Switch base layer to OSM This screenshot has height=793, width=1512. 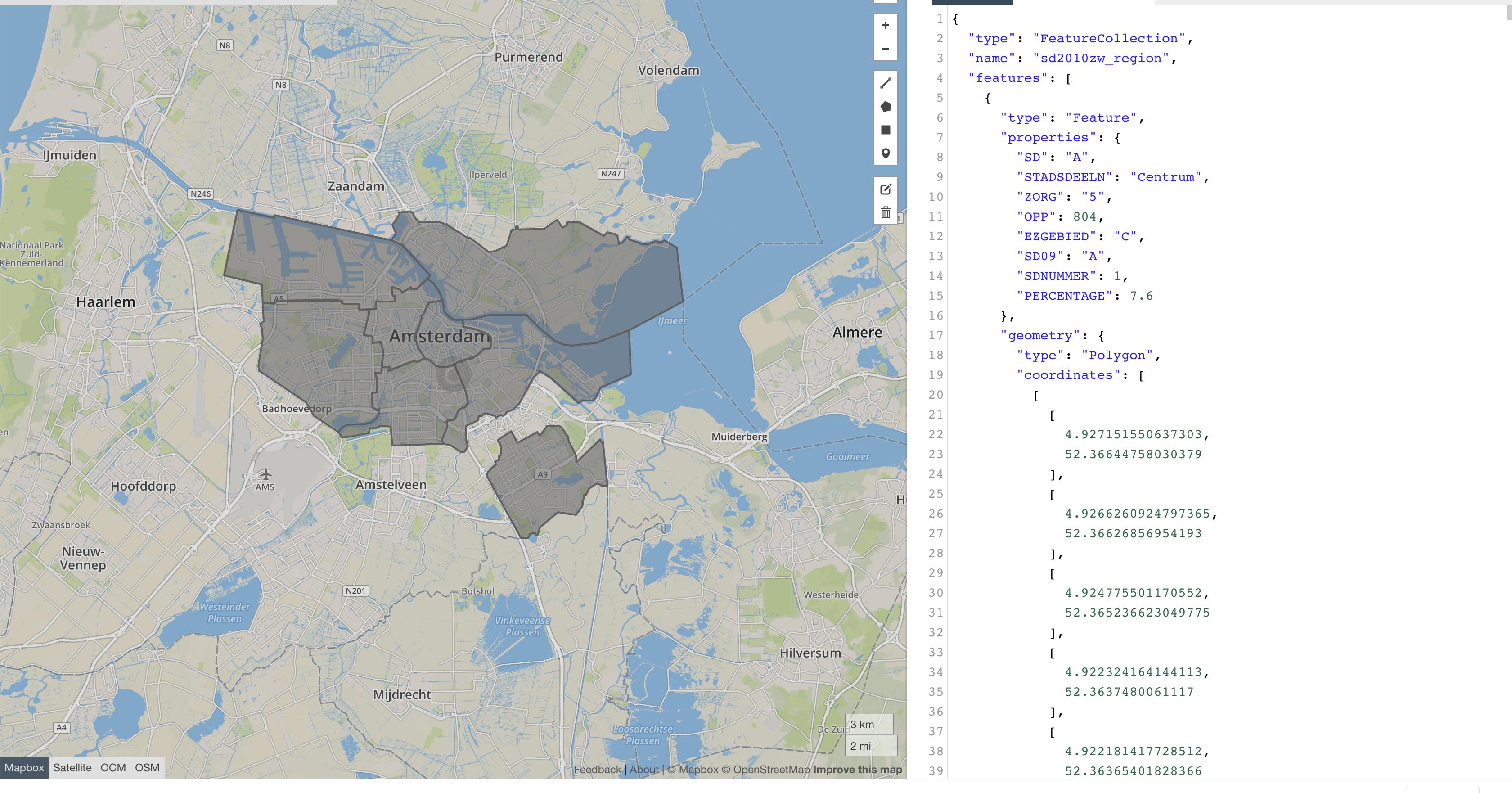click(147, 768)
